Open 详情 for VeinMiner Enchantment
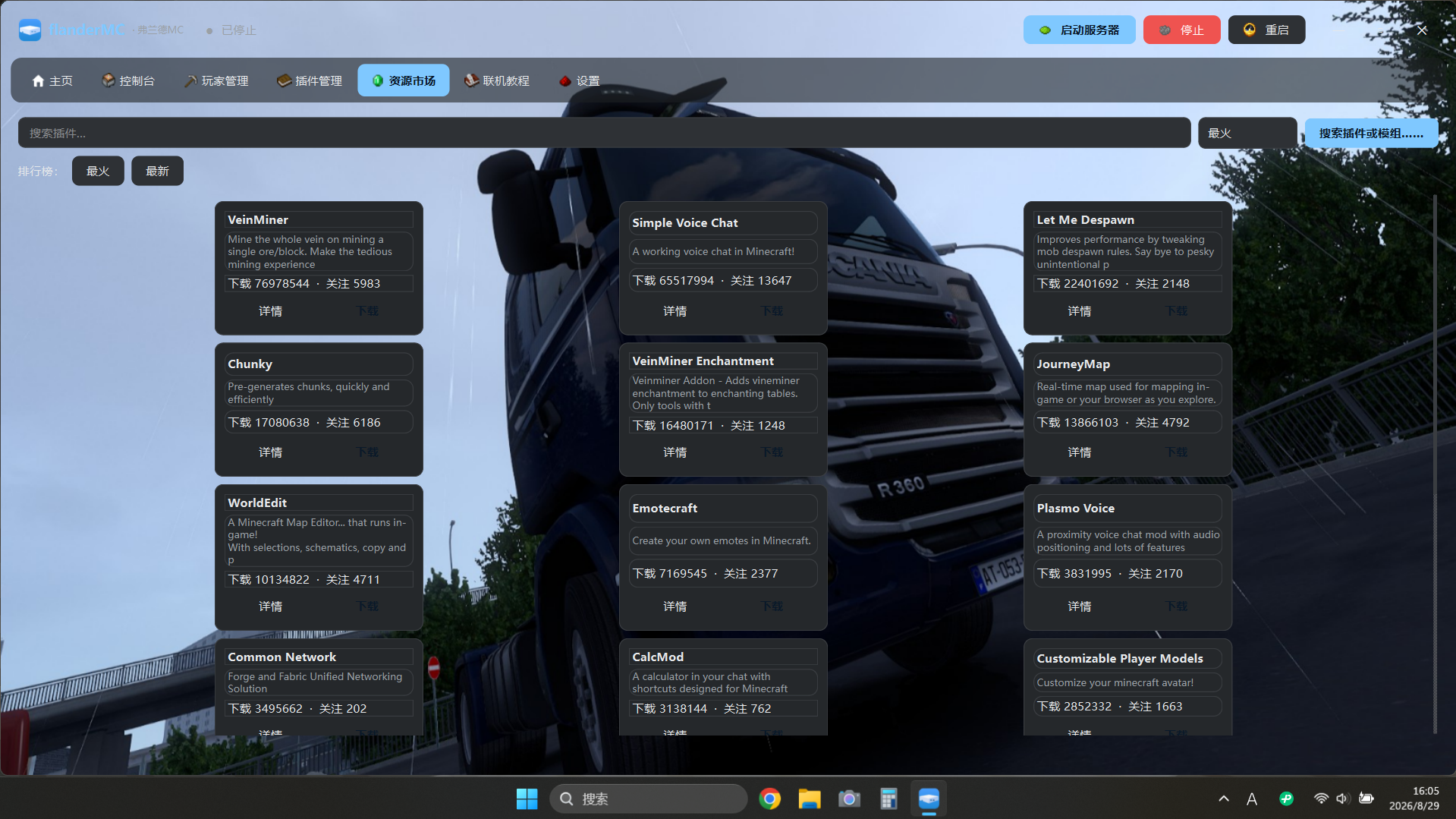 click(x=675, y=452)
